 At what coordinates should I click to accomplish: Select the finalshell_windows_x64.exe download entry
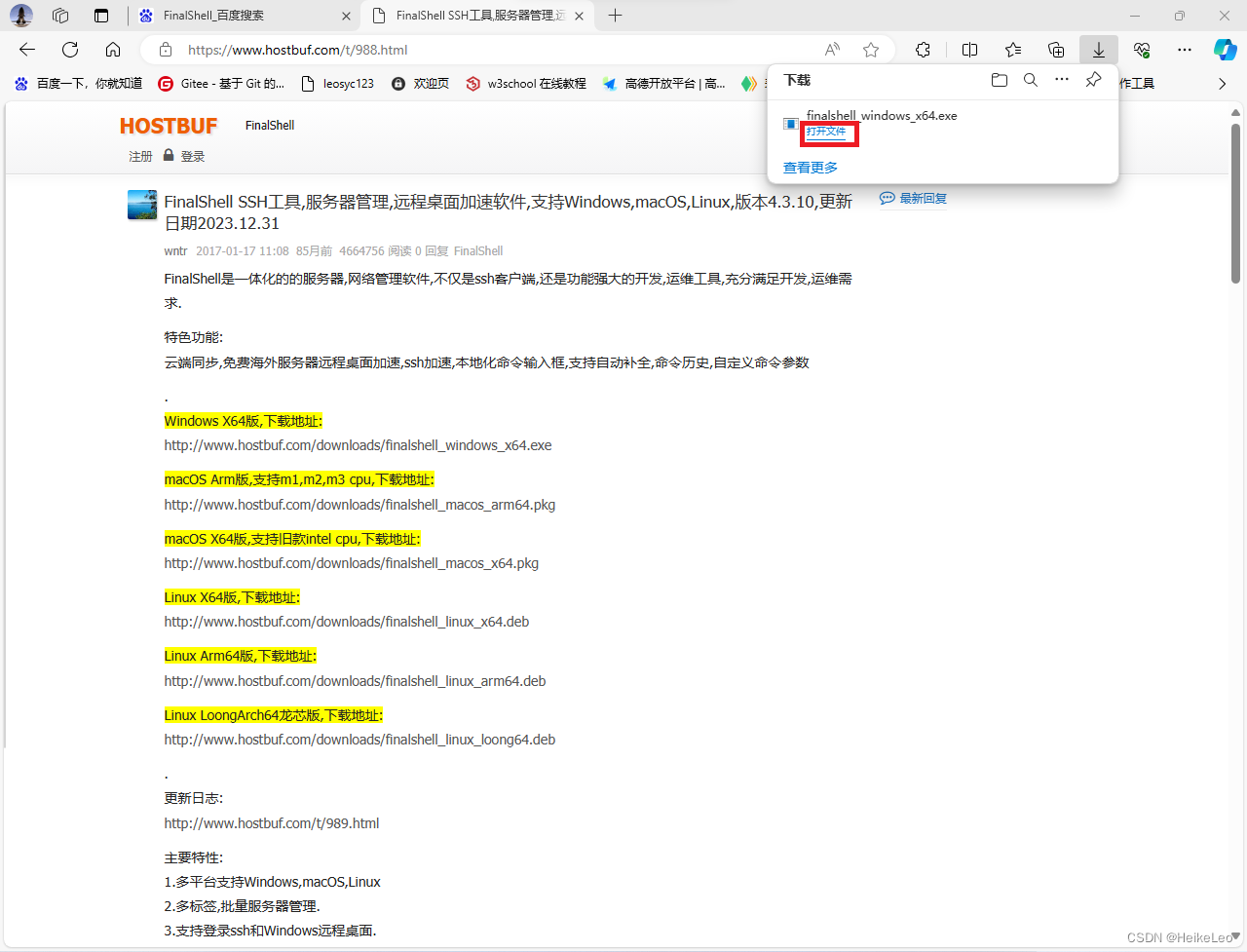pyautogui.click(x=942, y=124)
